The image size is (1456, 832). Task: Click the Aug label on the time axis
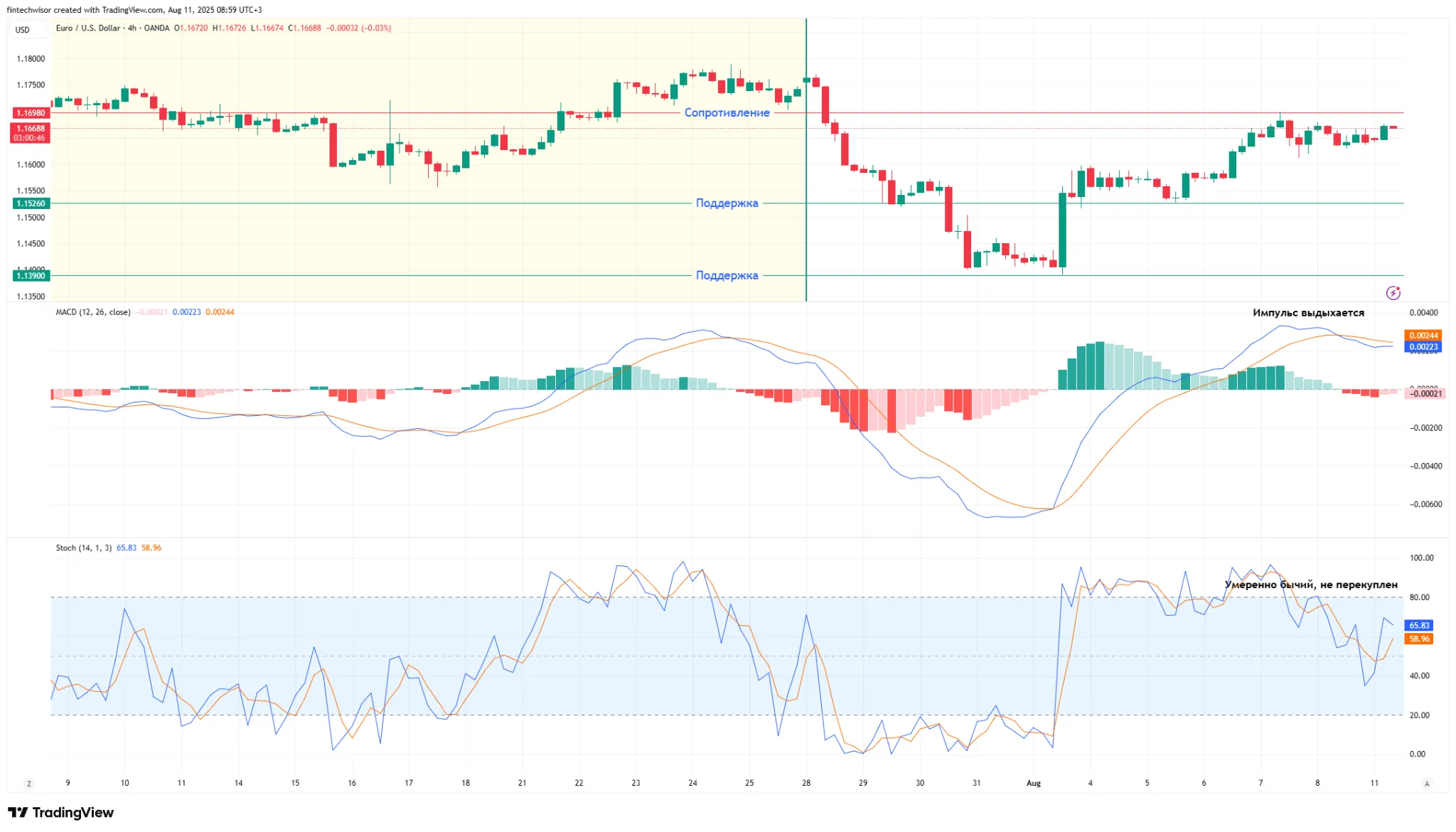click(1033, 782)
